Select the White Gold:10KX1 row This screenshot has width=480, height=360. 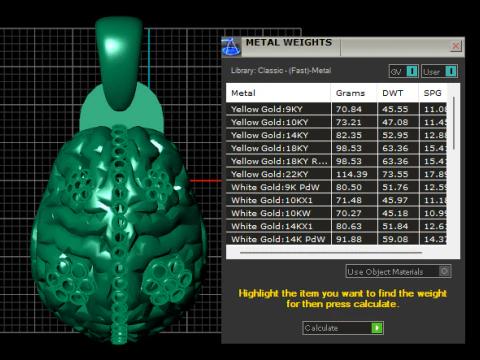pos(336,200)
